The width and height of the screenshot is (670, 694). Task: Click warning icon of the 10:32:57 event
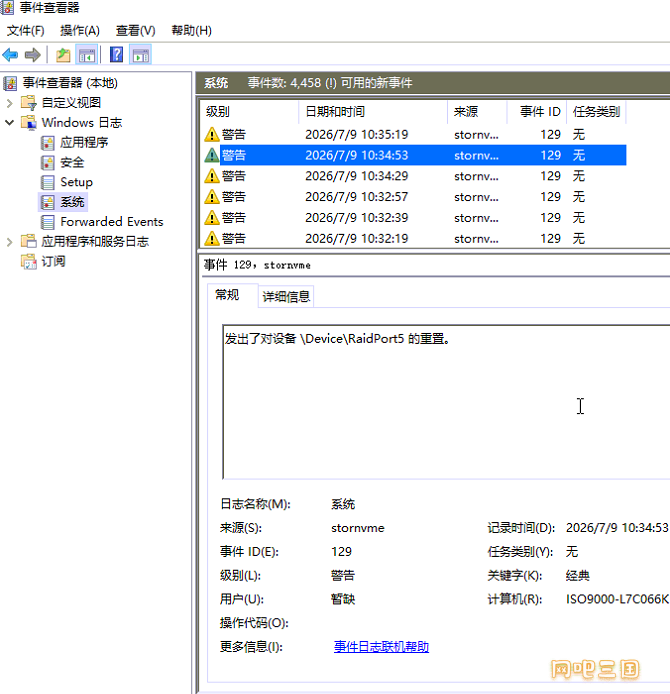(x=212, y=197)
